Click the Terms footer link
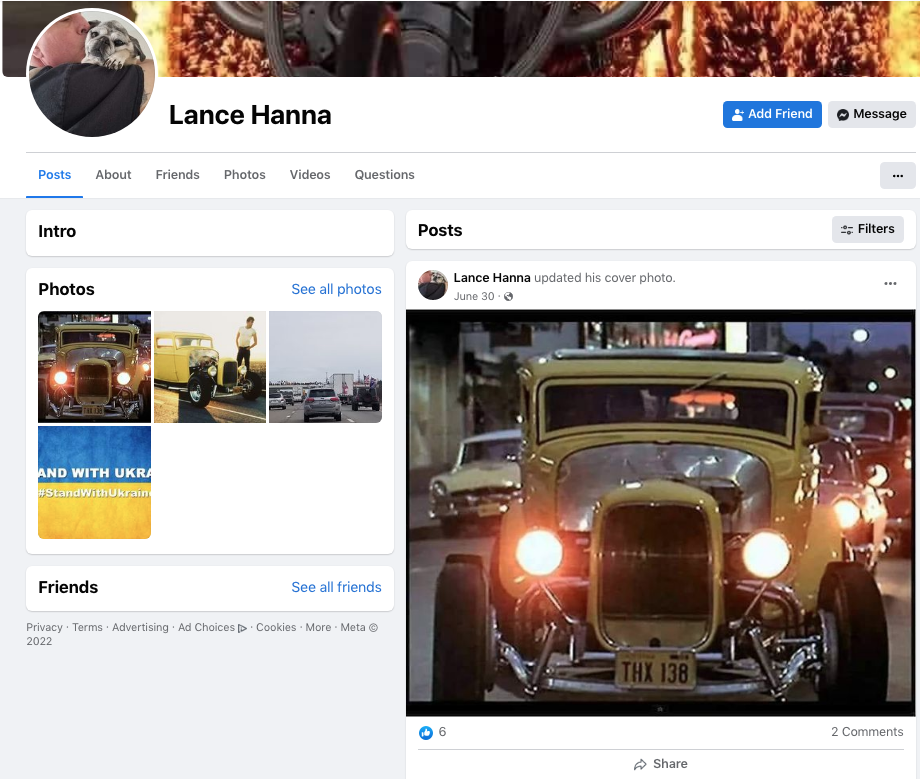Screen dimensions: 920x779 click(87, 627)
